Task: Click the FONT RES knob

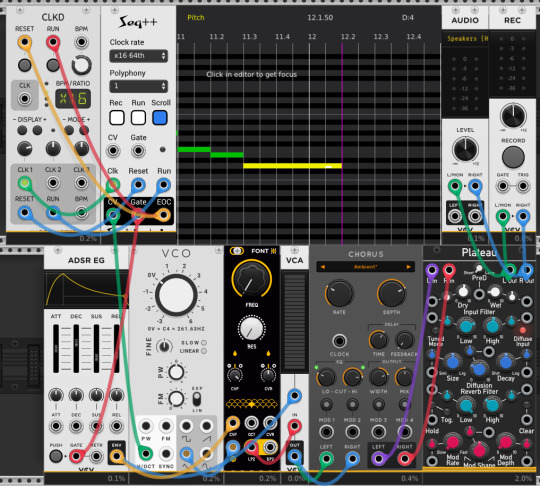Action: [251, 329]
